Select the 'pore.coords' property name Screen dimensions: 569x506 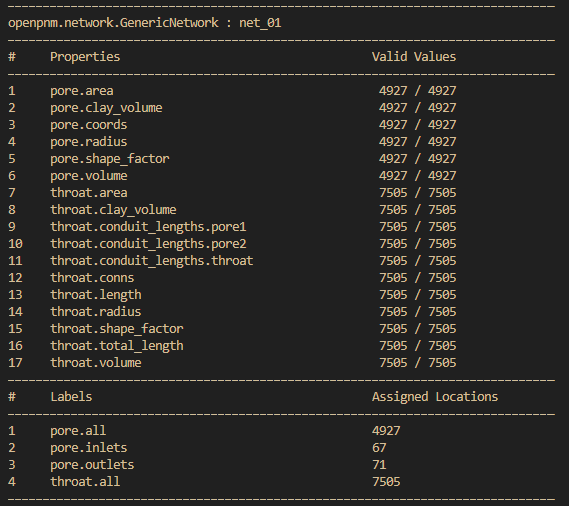[x=89, y=125]
